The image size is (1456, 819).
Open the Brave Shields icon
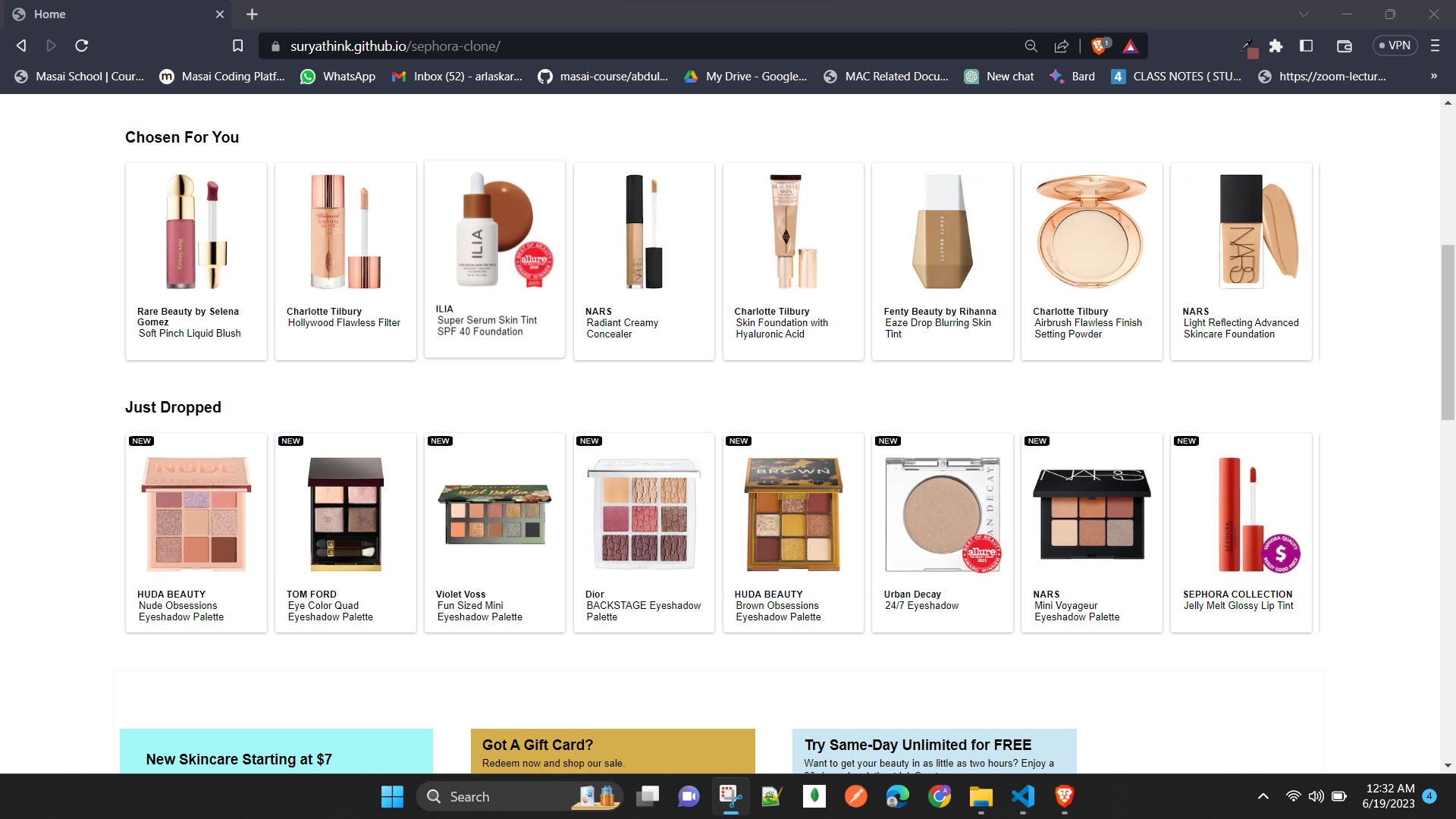tap(1098, 45)
